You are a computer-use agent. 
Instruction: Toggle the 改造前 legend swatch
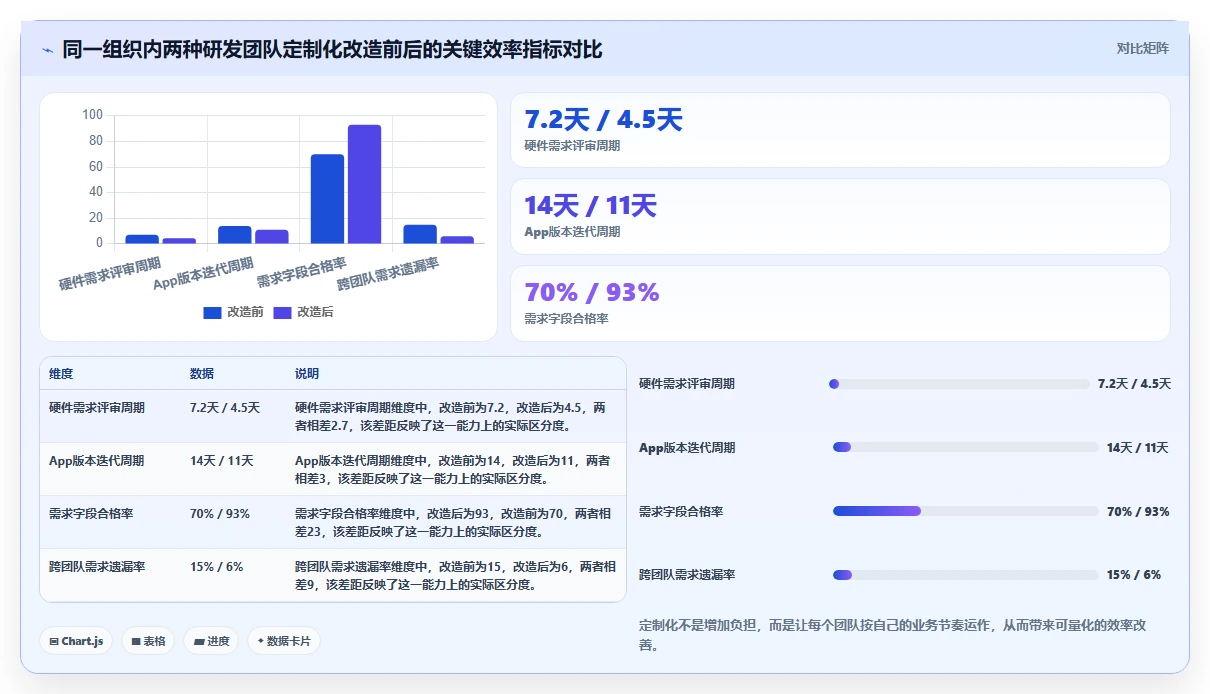pos(212,313)
